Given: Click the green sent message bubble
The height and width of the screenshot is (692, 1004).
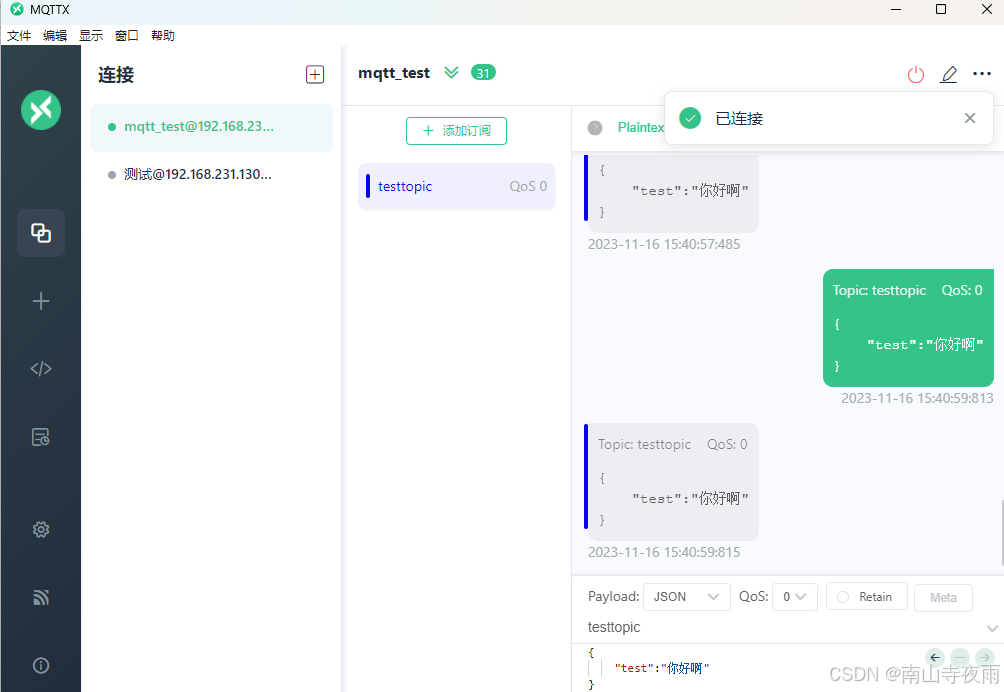Looking at the screenshot, I should pos(908,328).
